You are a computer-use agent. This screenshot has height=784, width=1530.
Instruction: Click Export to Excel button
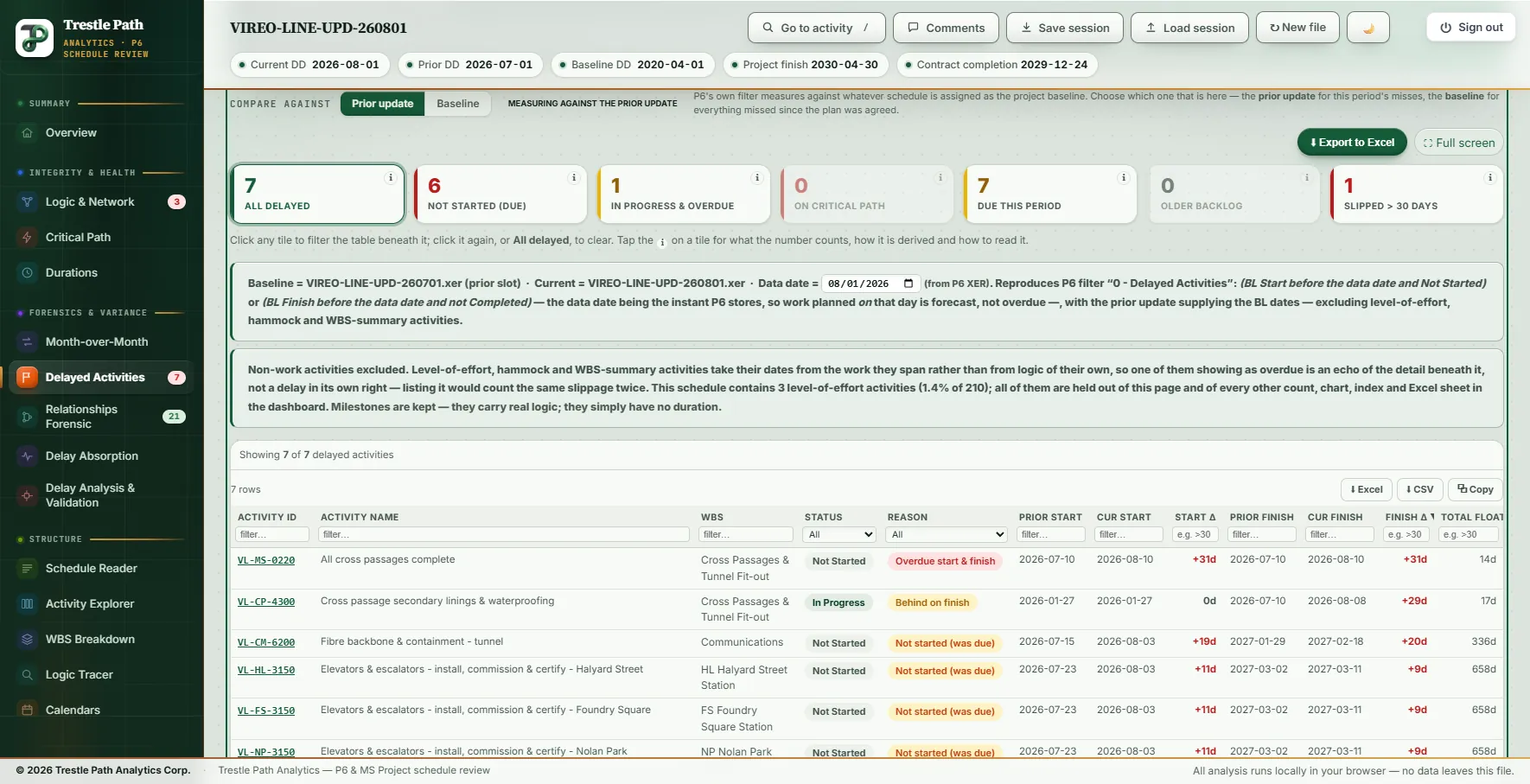[x=1352, y=143]
